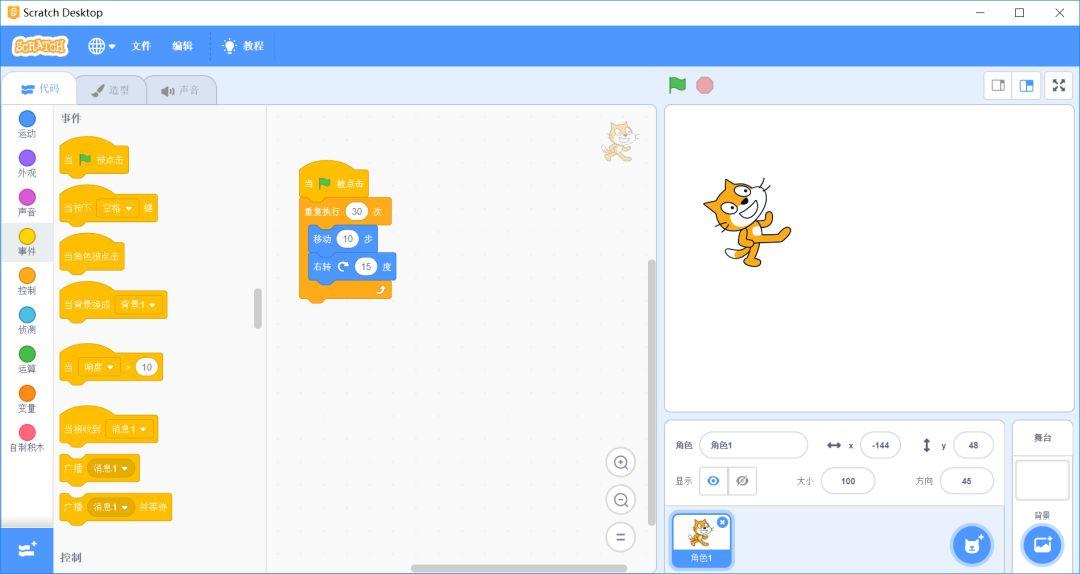Screen dimensions: 1080x574
Task: Switch to the 造型 tab
Action: [111, 90]
